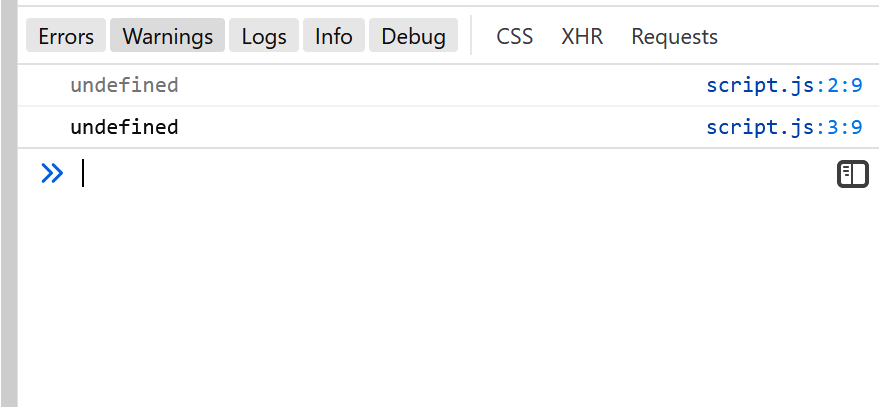The image size is (879, 407).
Task: Select the gray undefined output message
Action: pos(124,85)
